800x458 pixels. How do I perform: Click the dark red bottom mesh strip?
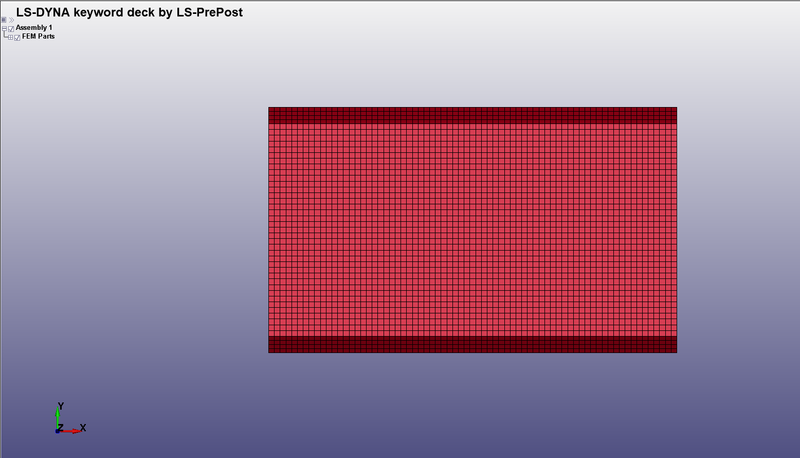pyautogui.click(x=472, y=344)
